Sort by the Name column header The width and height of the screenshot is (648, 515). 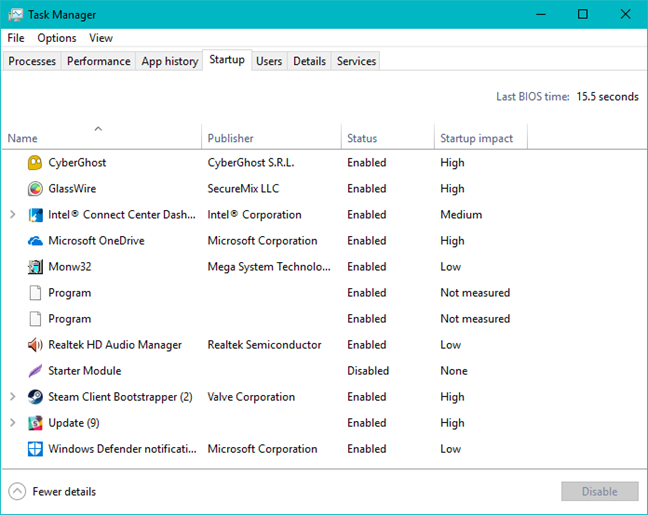[102, 136]
